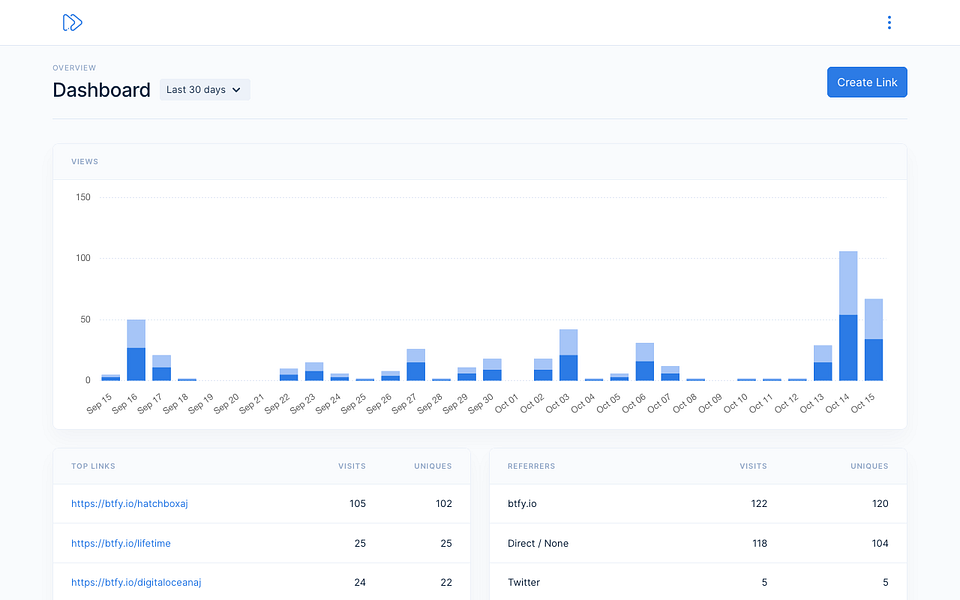Image resolution: width=960 pixels, height=600 pixels.
Task: Select the Oct 15 bar in chart
Action: [x=874, y=340]
